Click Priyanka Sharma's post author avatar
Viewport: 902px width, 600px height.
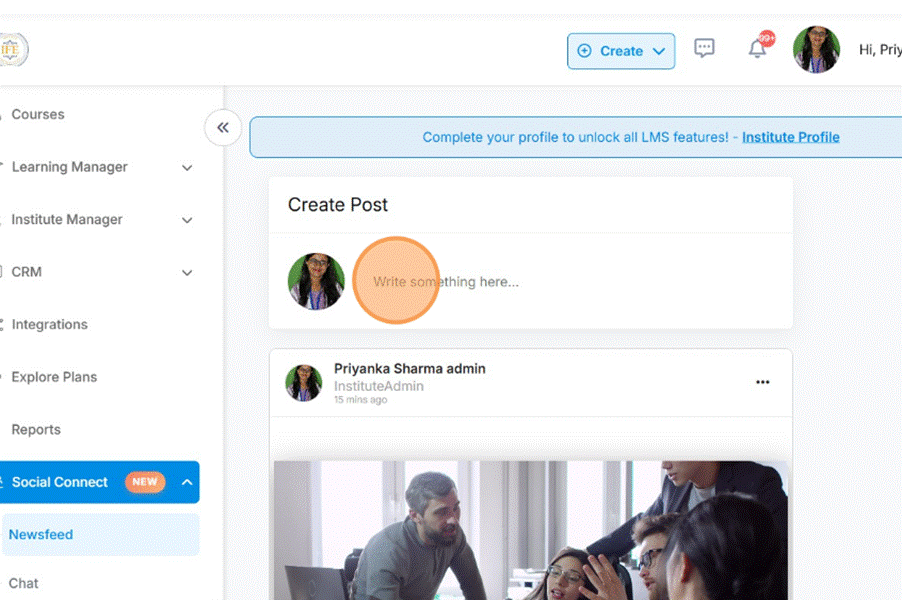[304, 383]
